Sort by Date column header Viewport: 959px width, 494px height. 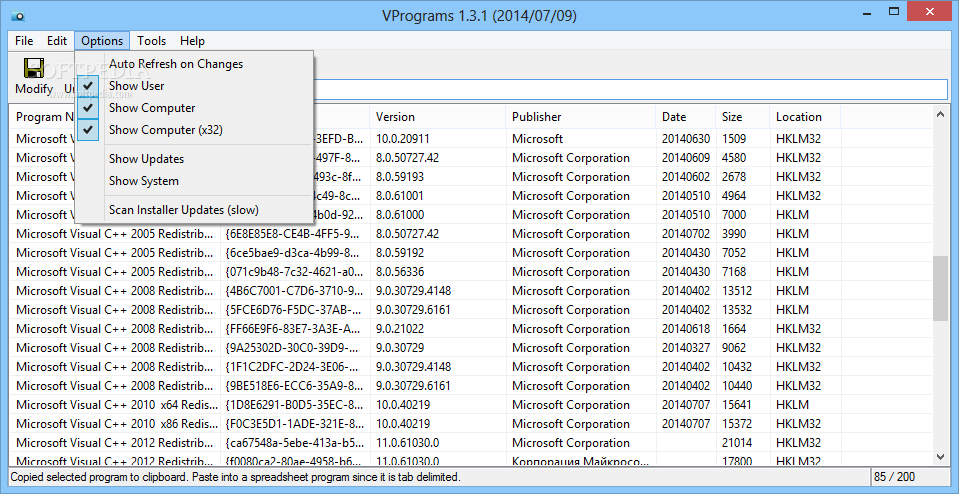point(686,117)
